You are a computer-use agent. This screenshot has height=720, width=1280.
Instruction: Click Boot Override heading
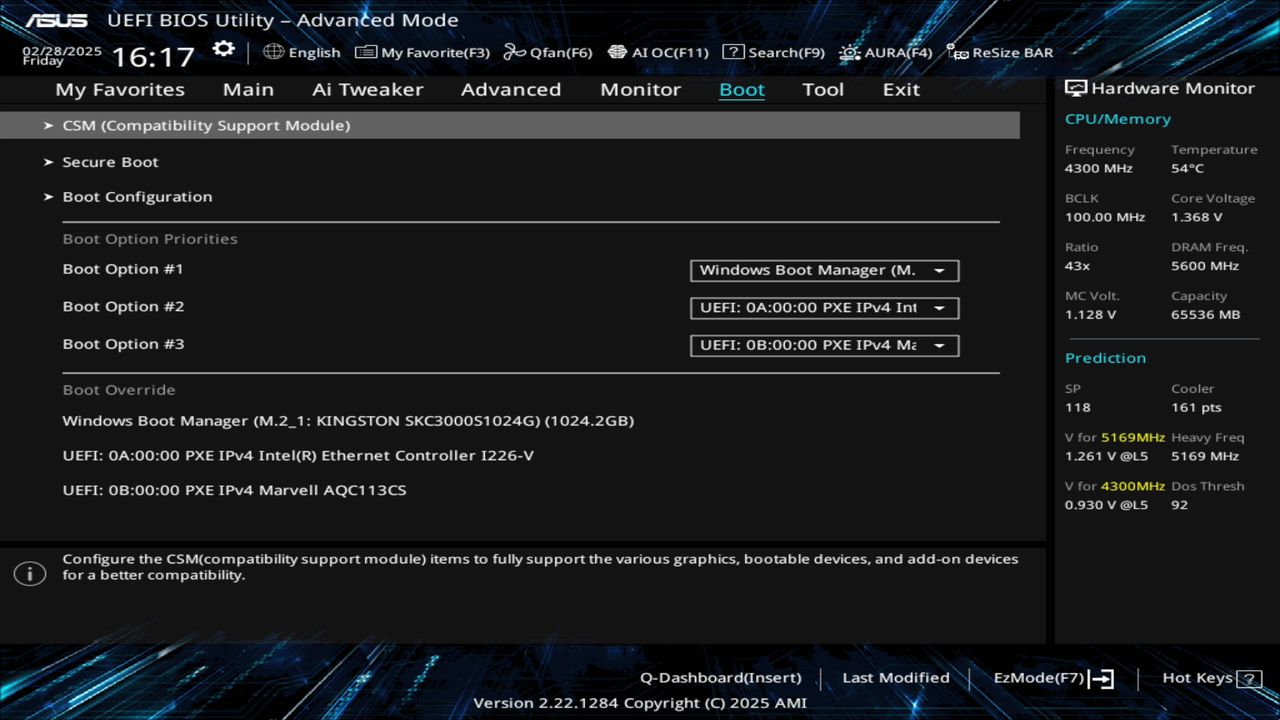pyautogui.click(x=119, y=390)
